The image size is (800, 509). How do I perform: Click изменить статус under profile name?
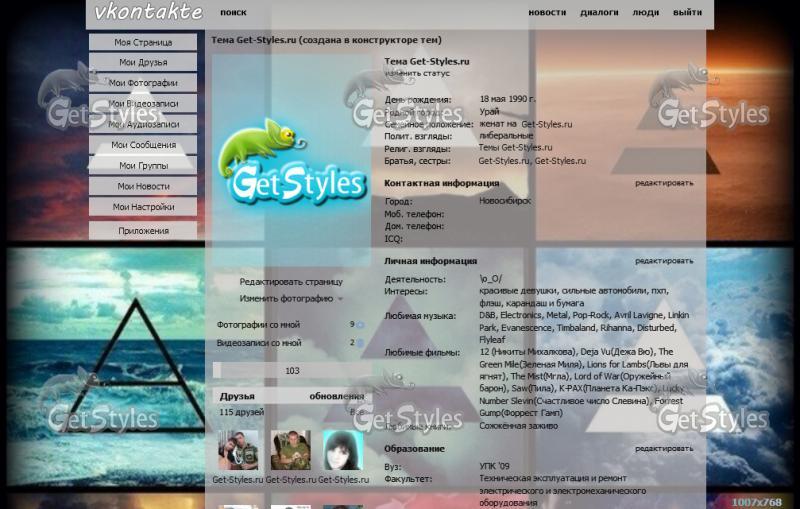click(418, 74)
